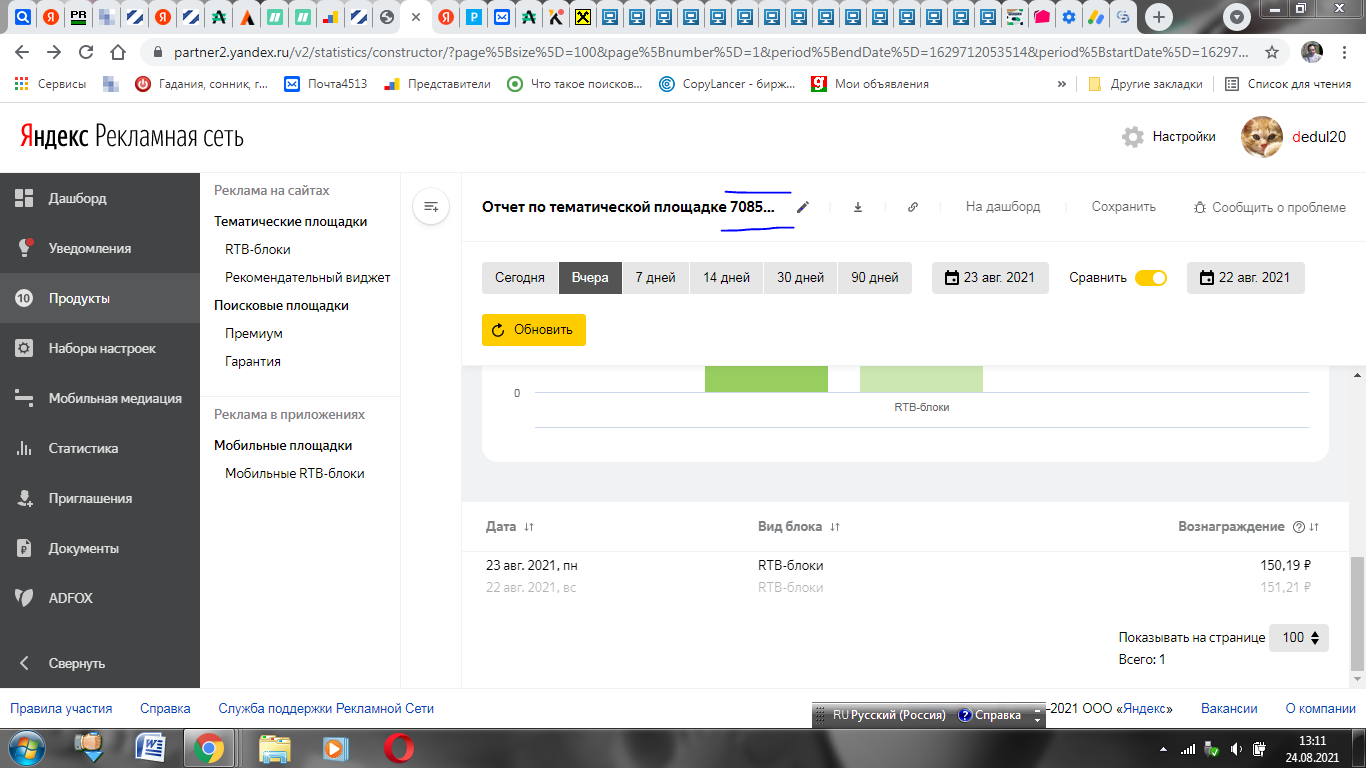The image size is (1366, 768).
Task: Open the Другие закладки bookmarks folder
Action: [1146, 84]
